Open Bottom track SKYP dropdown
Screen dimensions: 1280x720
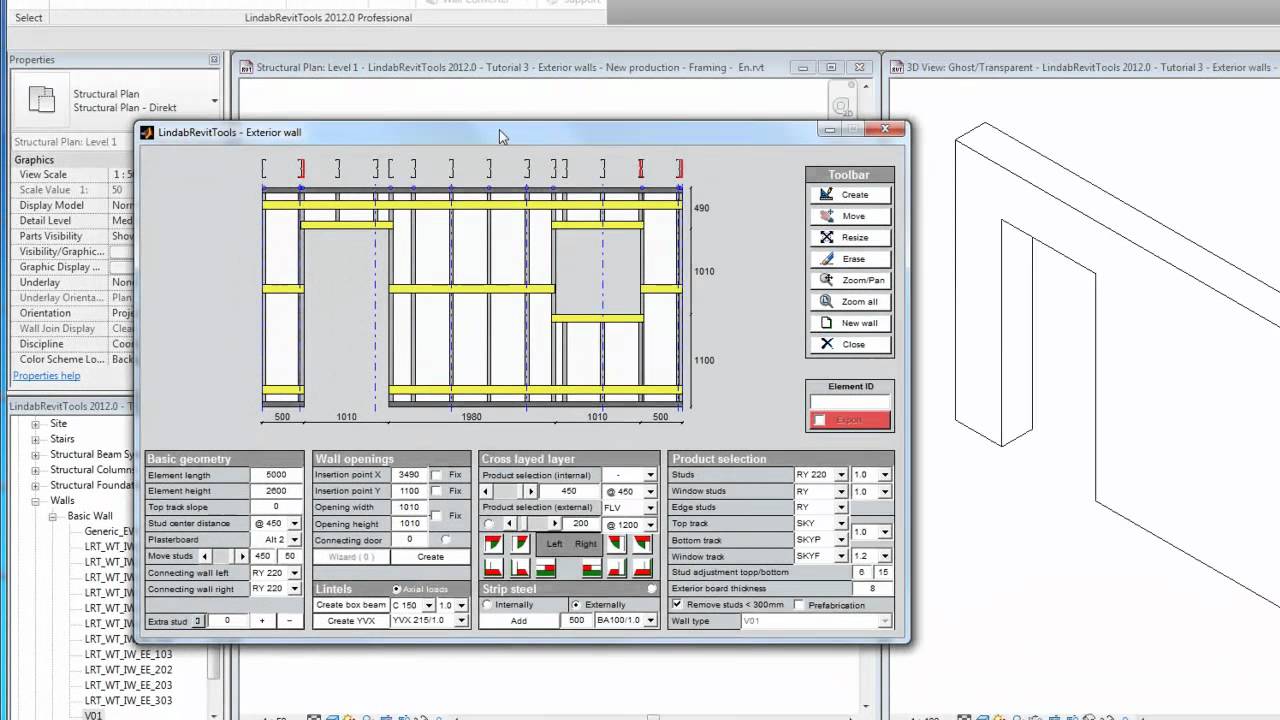click(841, 540)
